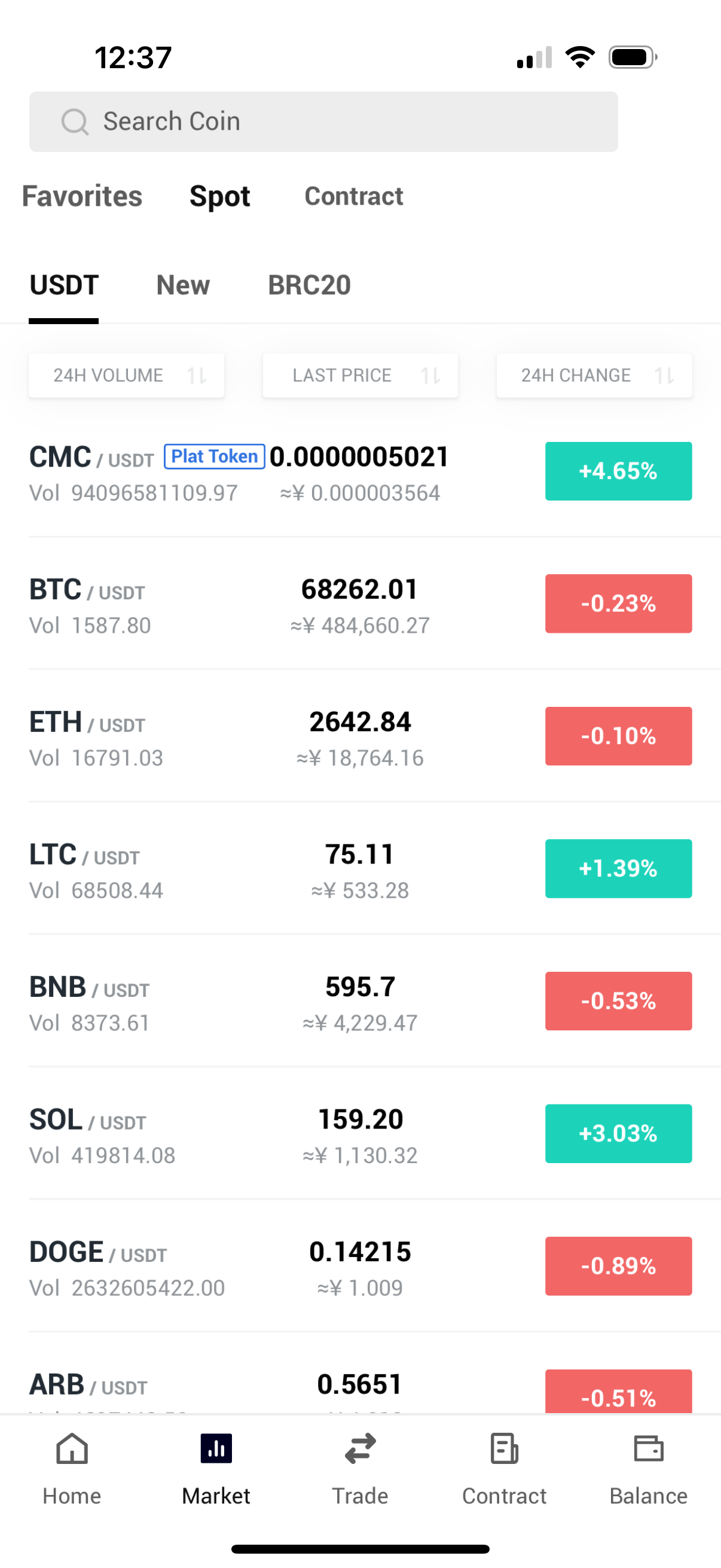Focus the Search Coin field
Screen dimensions: 721x1568
click(x=323, y=122)
